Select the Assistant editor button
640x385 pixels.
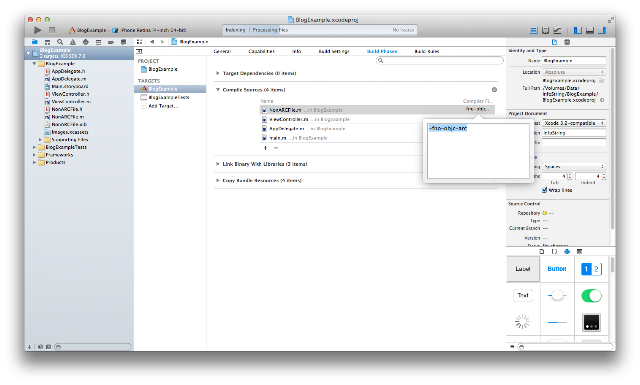click(x=545, y=30)
